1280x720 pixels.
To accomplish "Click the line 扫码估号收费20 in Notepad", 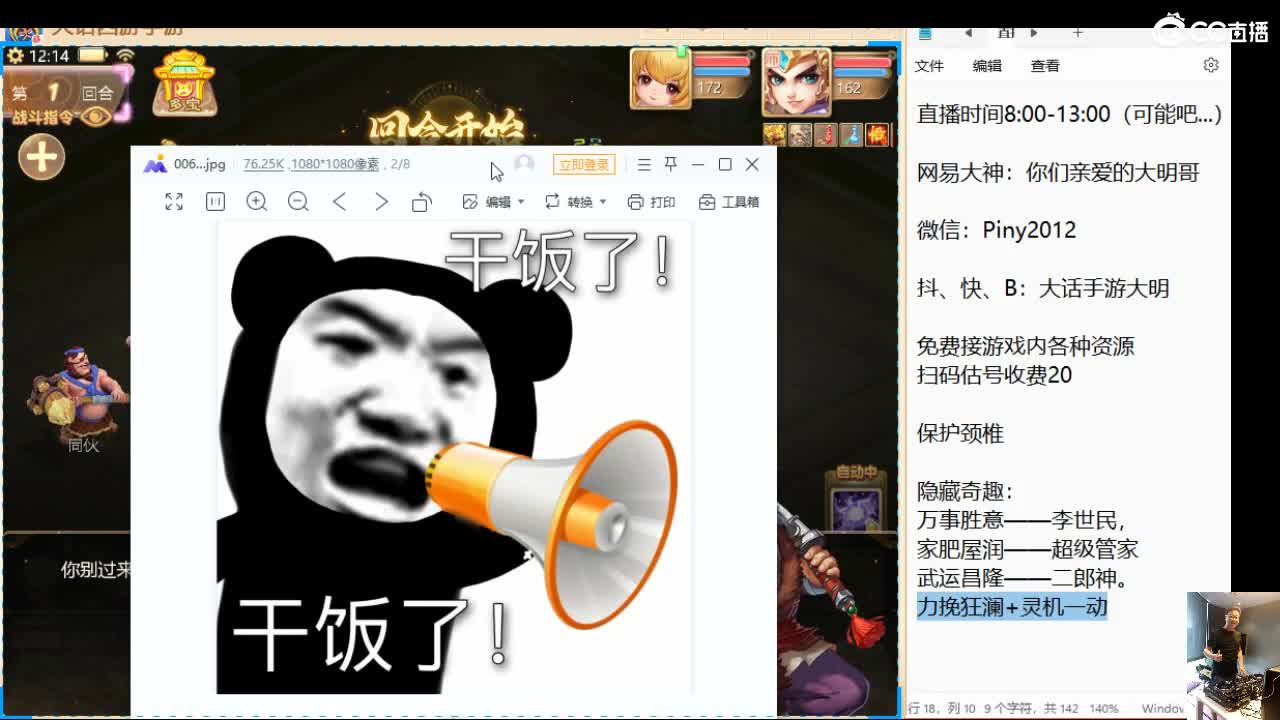I will 994,375.
